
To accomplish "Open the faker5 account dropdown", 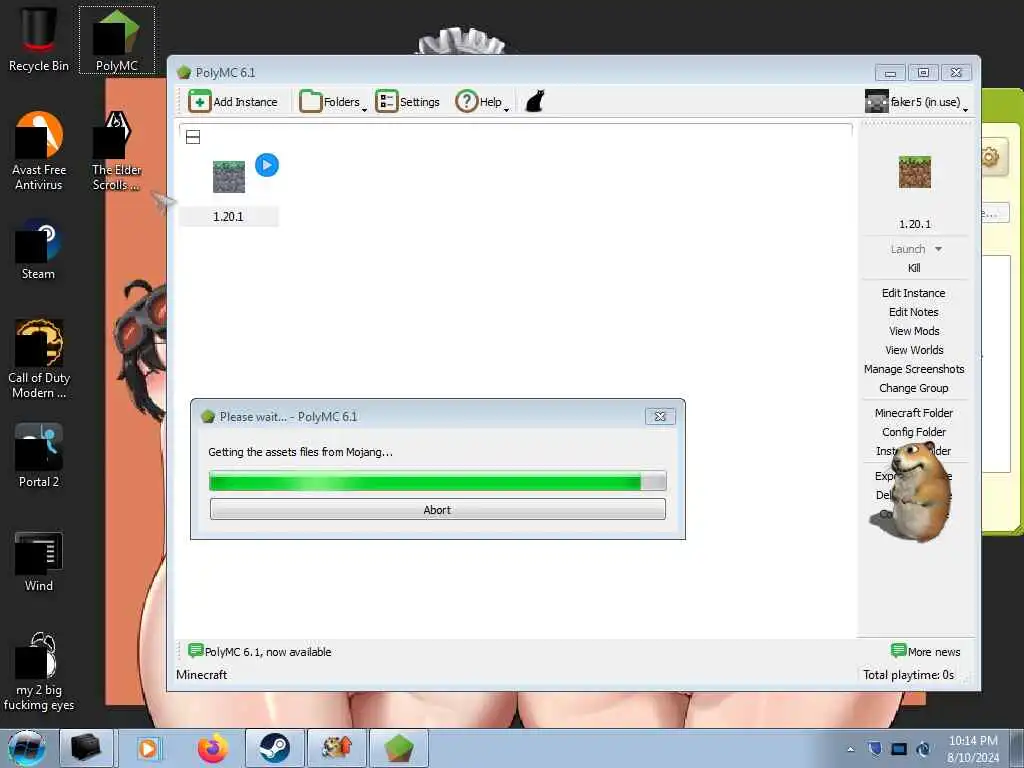I will pyautogui.click(x=916, y=102).
